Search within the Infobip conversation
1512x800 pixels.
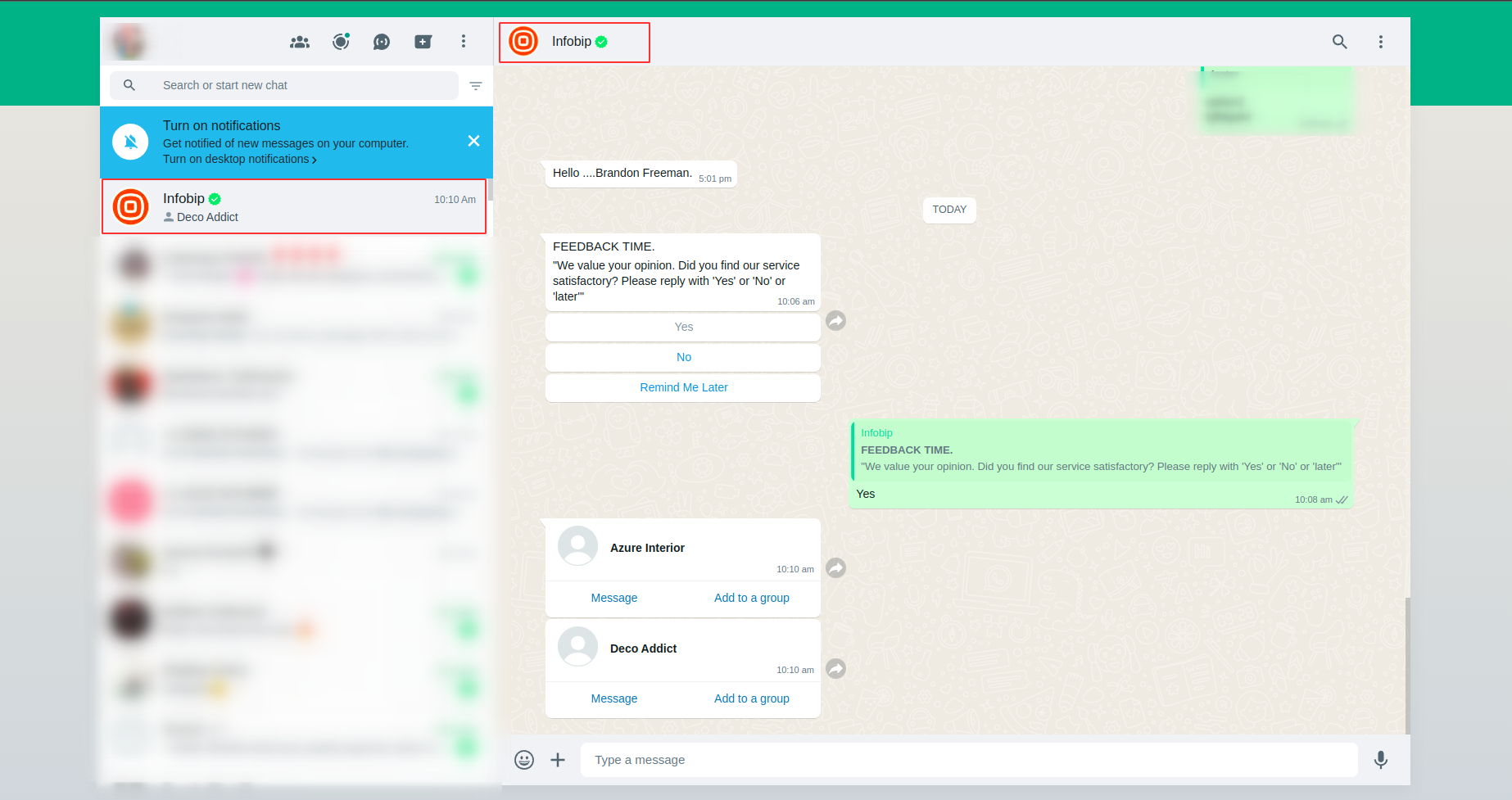pyautogui.click(x=1340, y=42)
